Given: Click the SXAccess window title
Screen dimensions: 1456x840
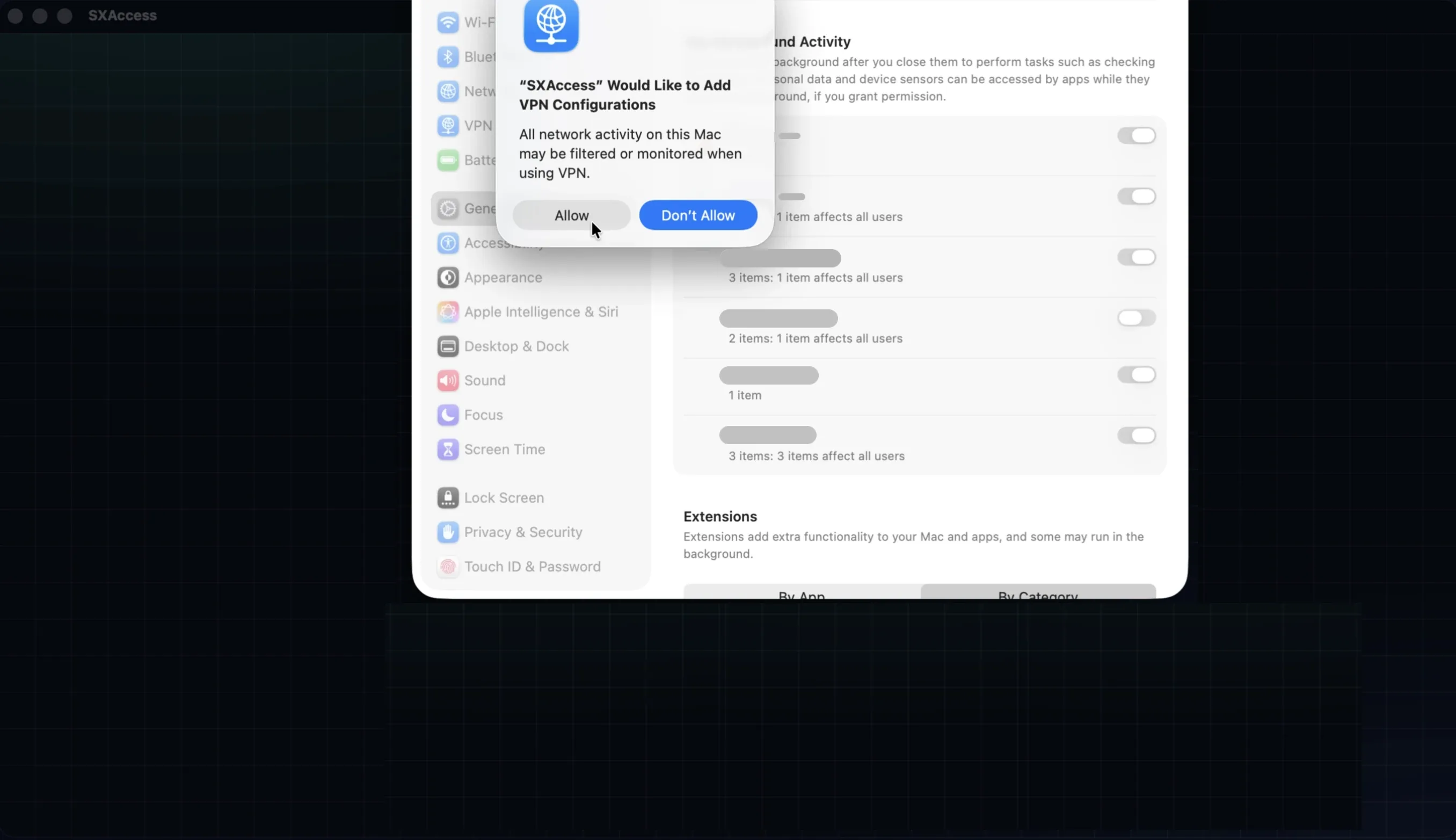Looking at the screenshot, I should point(122,16).
